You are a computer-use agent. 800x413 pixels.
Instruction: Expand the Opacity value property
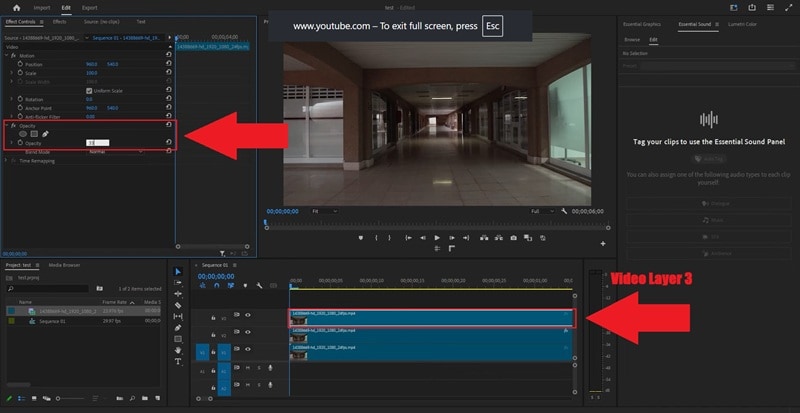coord(12,143)
